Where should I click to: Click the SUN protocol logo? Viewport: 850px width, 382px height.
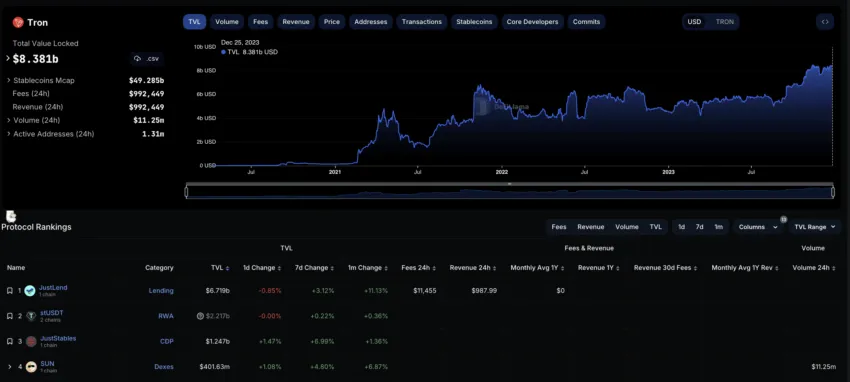click(31, 367)
